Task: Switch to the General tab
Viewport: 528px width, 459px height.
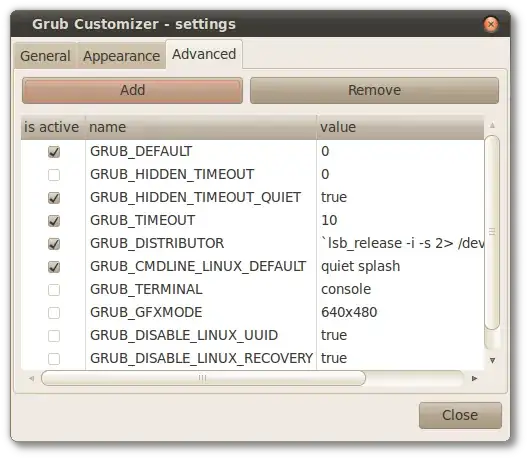Action: [x=45, y=56]
